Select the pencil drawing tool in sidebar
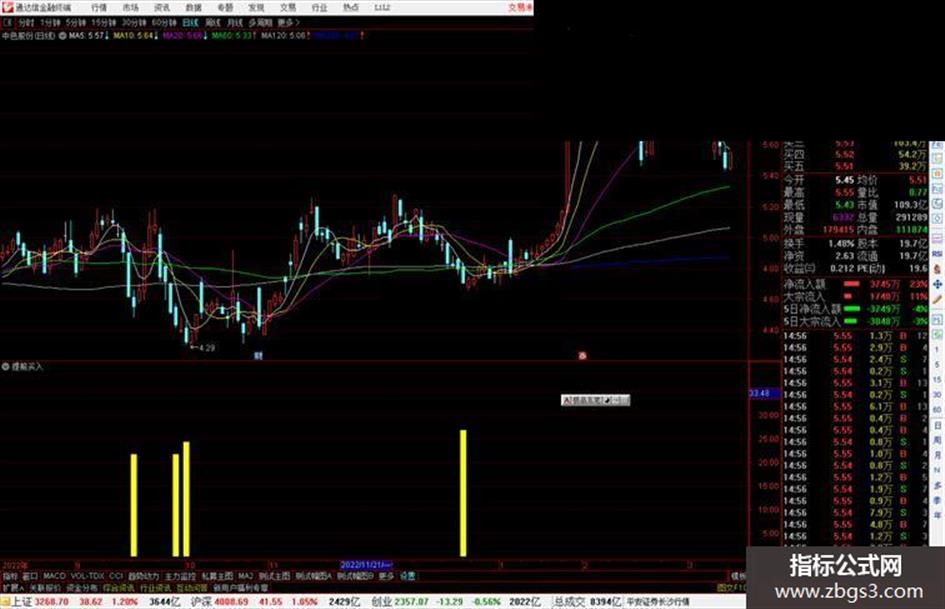945x609 pixels. pos(937,298)
